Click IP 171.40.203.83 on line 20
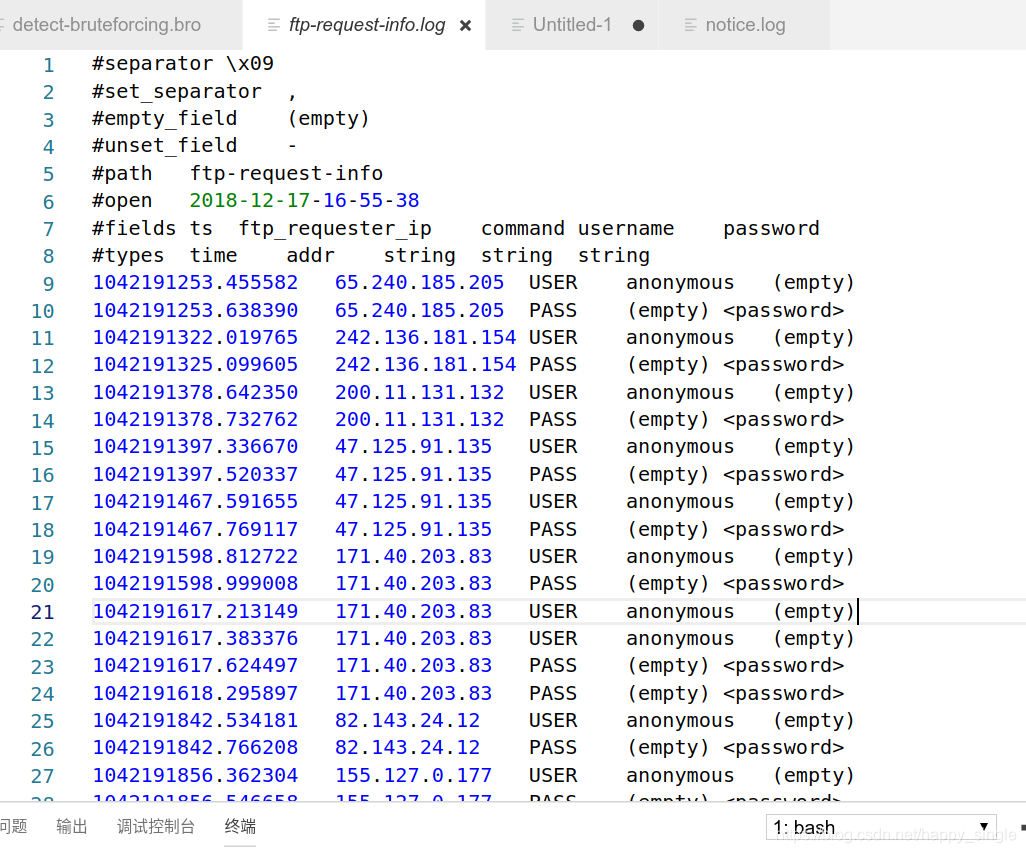Image resolution: width=1026 pixels, height=853 pixels. coord(414,583)
